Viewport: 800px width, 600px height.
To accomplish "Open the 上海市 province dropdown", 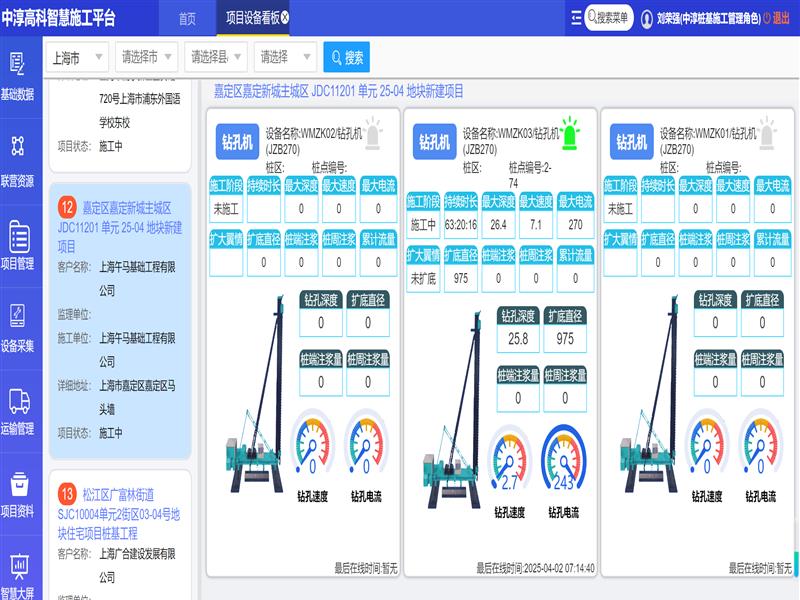I will [x=78, y=57].
